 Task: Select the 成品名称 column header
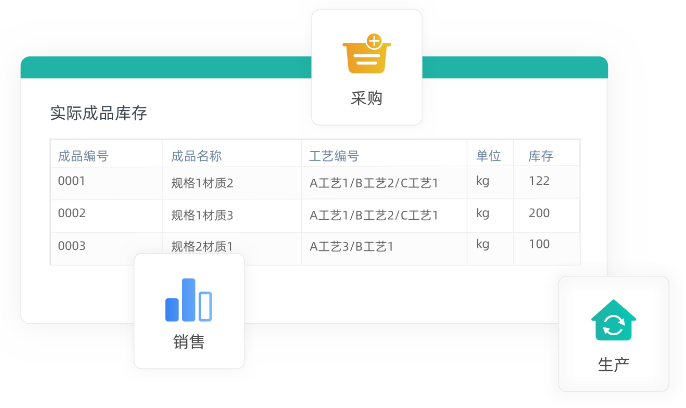(x=196, y=155)
